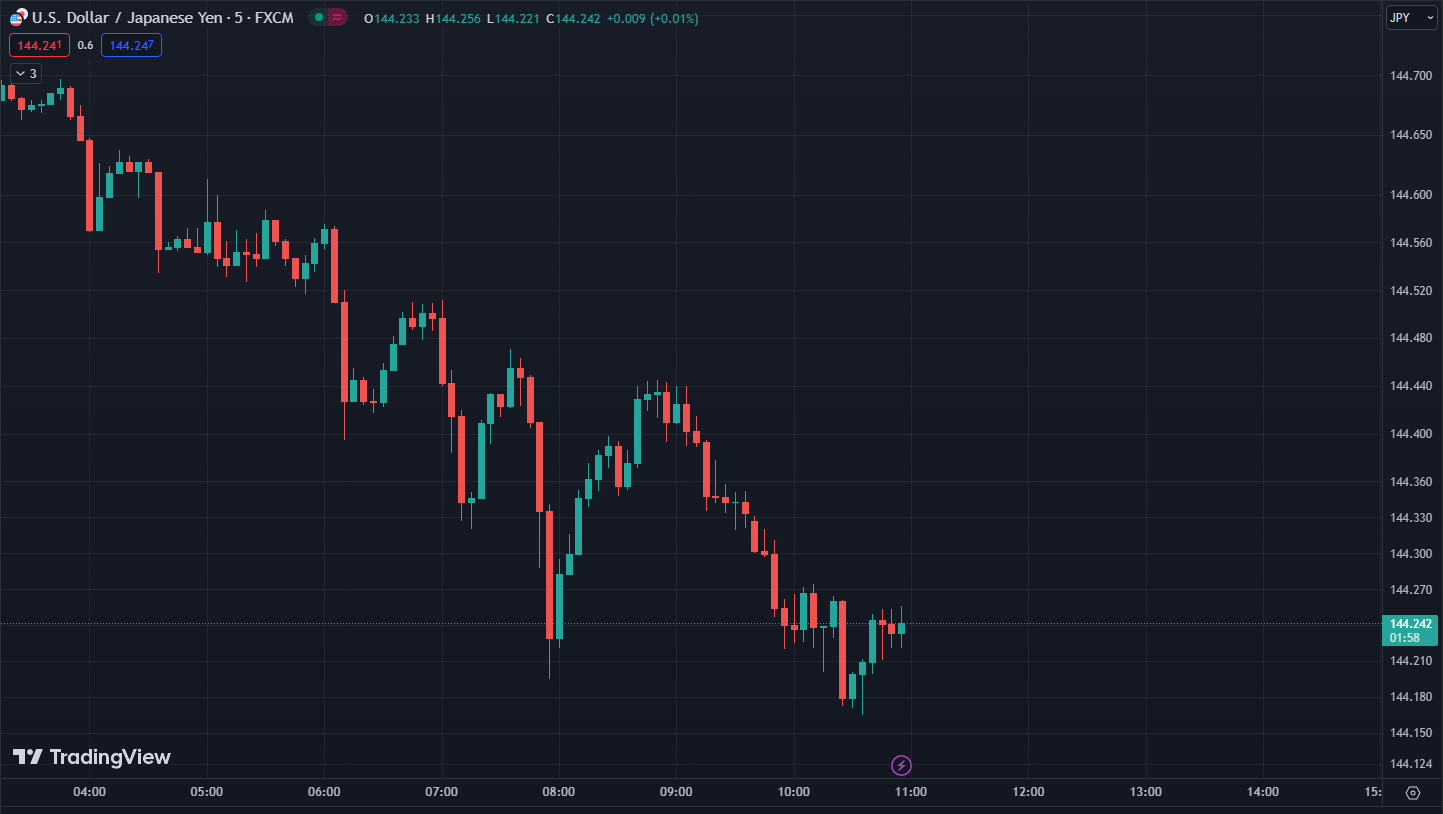Click the 144.400 level on the price scale
The height and width of the screenshot is (814, 1443).
(1410, 434)
